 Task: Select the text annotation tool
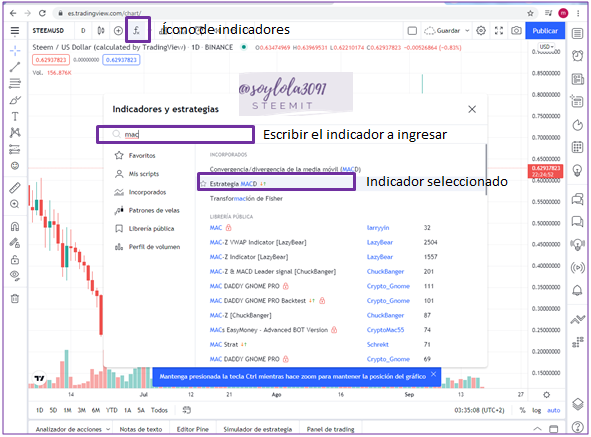pyautogui.click(x=15, y=117)
